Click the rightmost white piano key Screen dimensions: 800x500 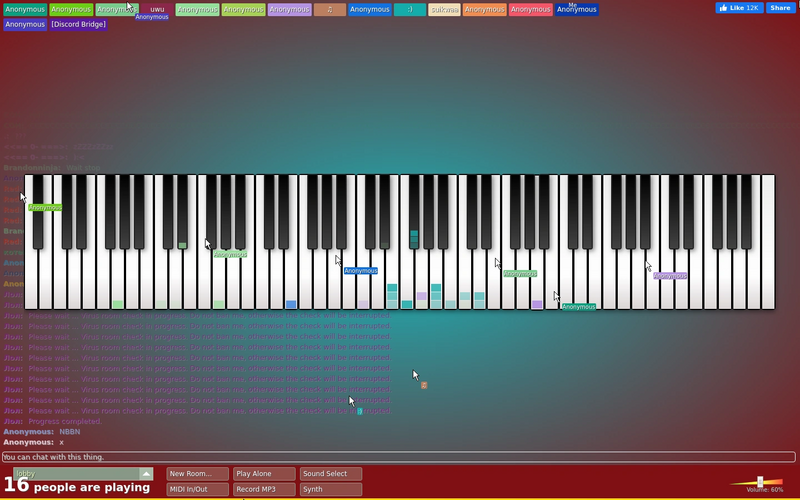768,242
